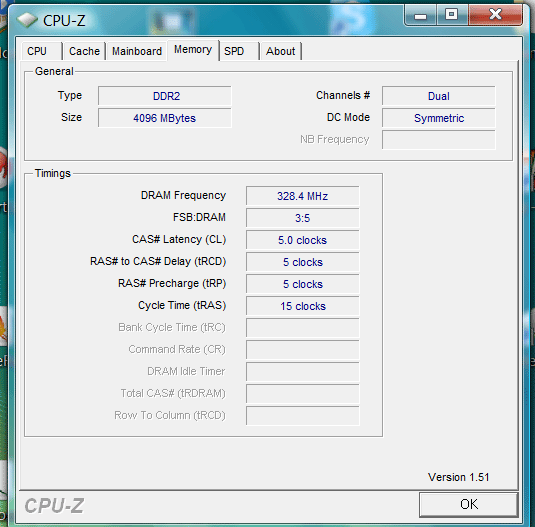The image size is (535, 527).
Task: Click the empty Row To Column field
Action: click(303, 416)
